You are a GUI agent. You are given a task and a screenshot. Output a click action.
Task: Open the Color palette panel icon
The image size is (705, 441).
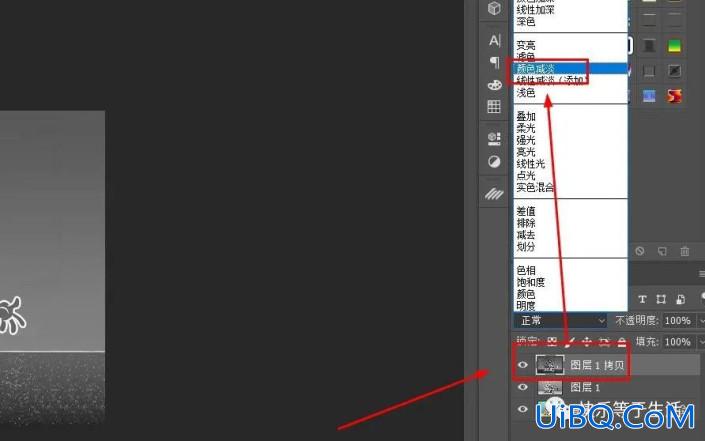(x=494, y=85)
